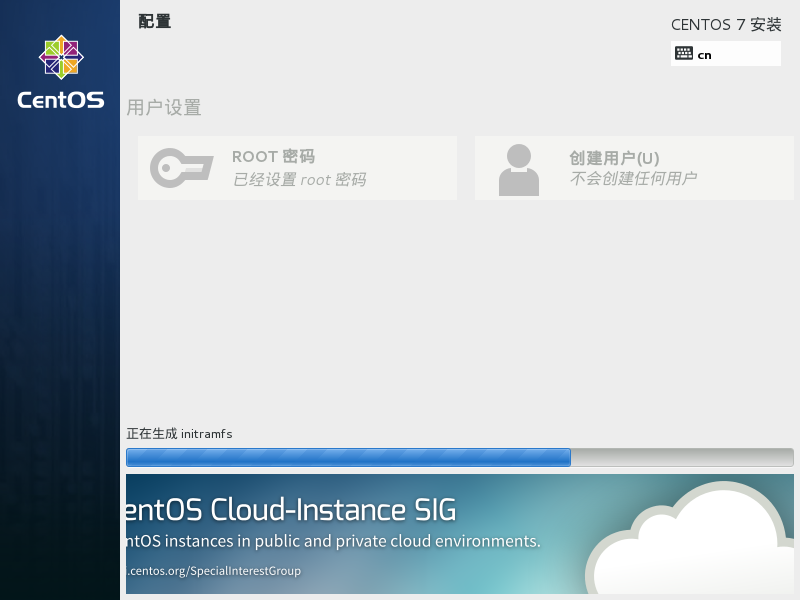The height and width of the screenshot is (600, 800).
Task: Click the CentOS wordmark below the logo
Action: pyautogui.click(x=59, y=99)
